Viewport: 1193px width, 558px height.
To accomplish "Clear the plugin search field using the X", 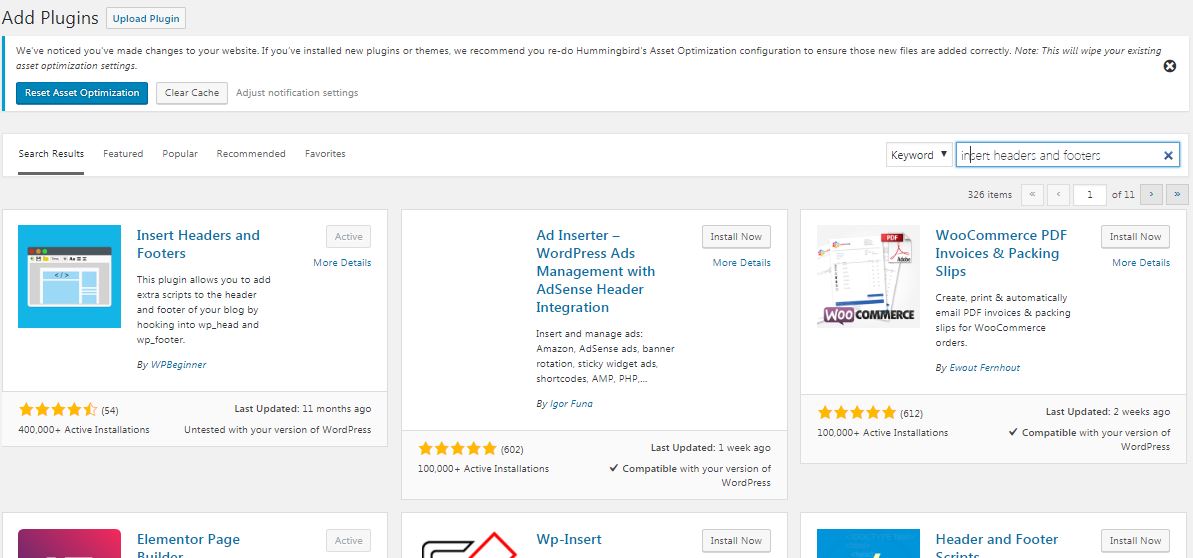I will 1168,155.
